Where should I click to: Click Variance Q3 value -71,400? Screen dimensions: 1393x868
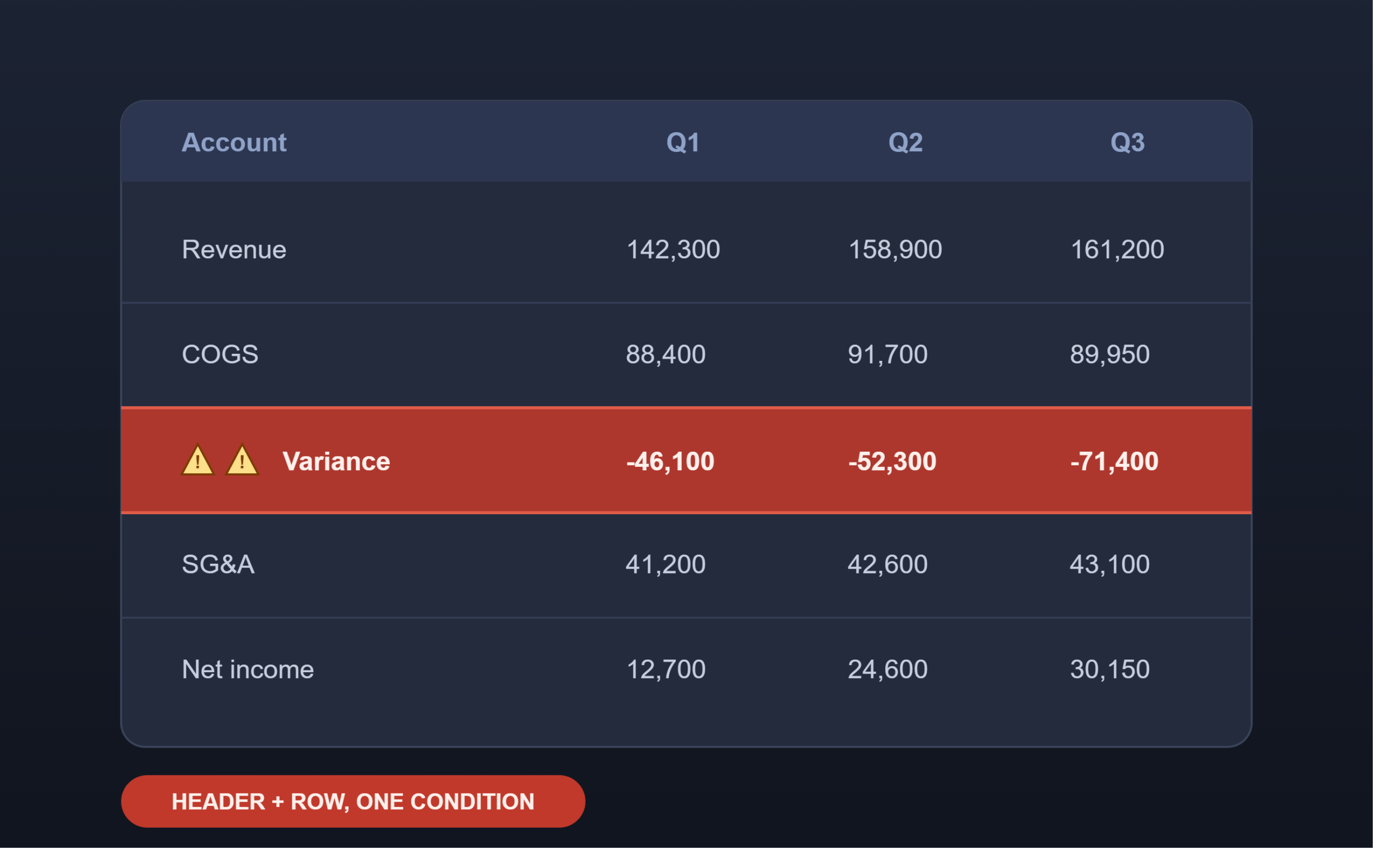[x=1114, y=461]
